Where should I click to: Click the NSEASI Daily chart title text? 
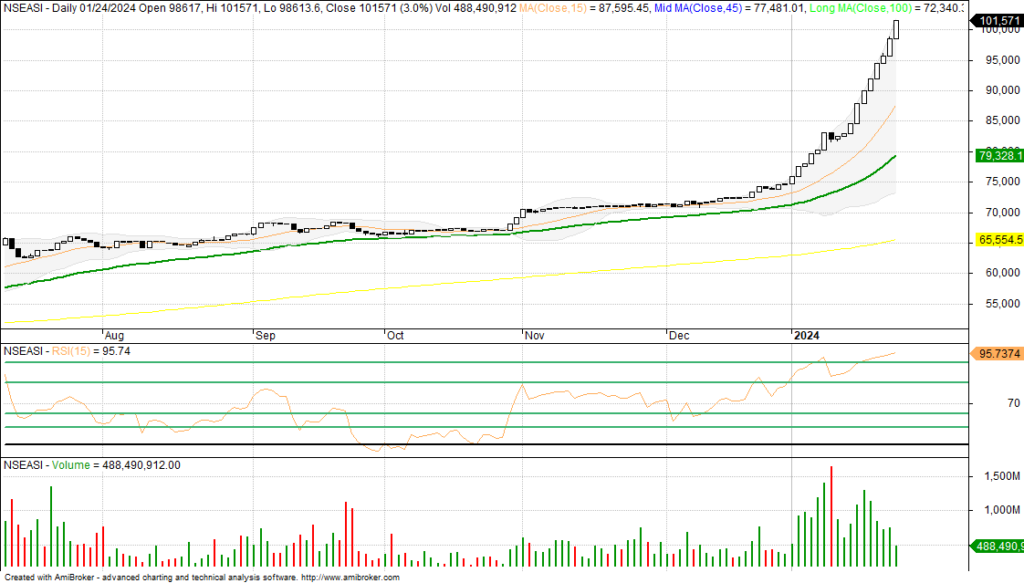(60, 8)
